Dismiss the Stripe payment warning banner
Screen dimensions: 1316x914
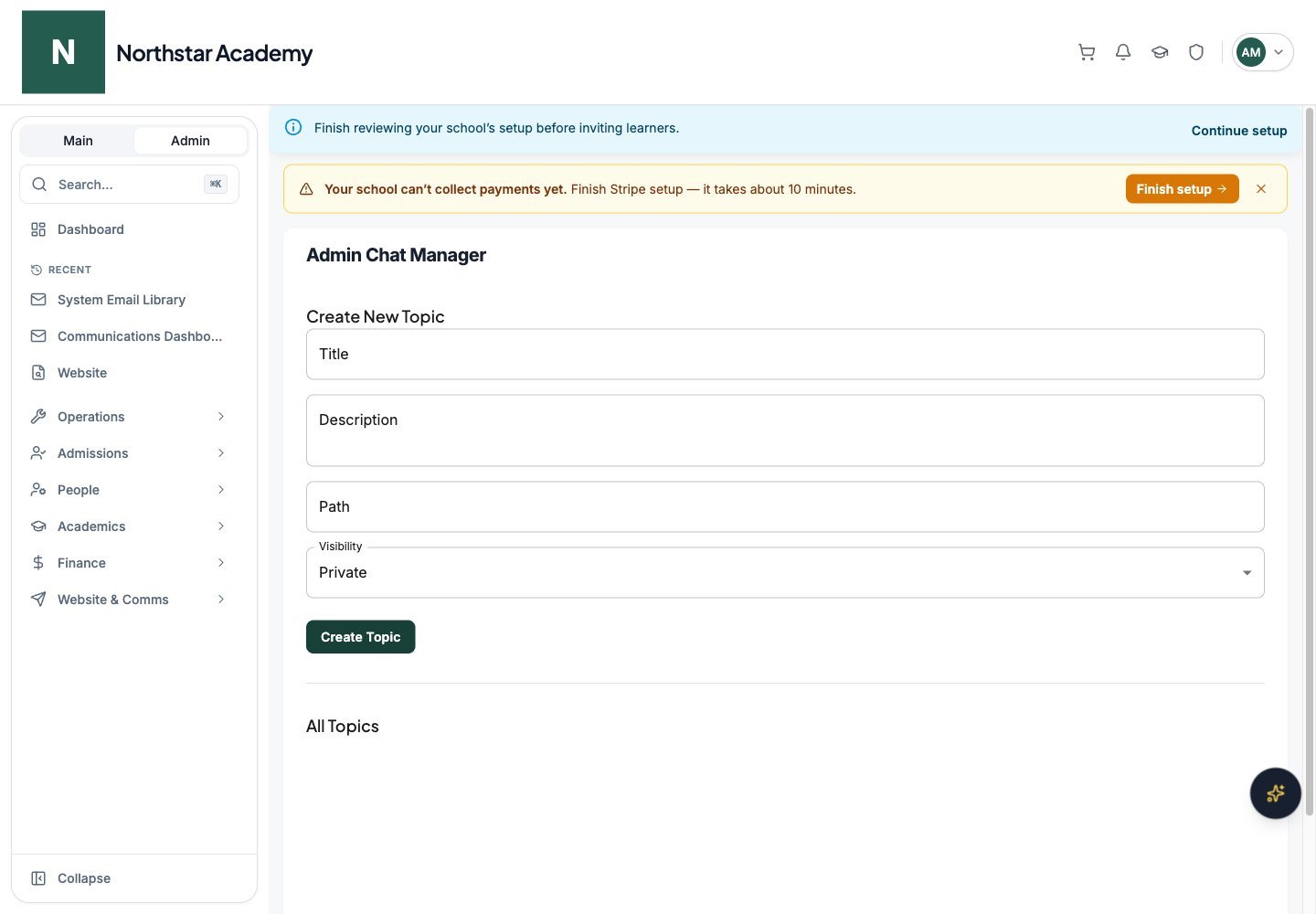1261,189
